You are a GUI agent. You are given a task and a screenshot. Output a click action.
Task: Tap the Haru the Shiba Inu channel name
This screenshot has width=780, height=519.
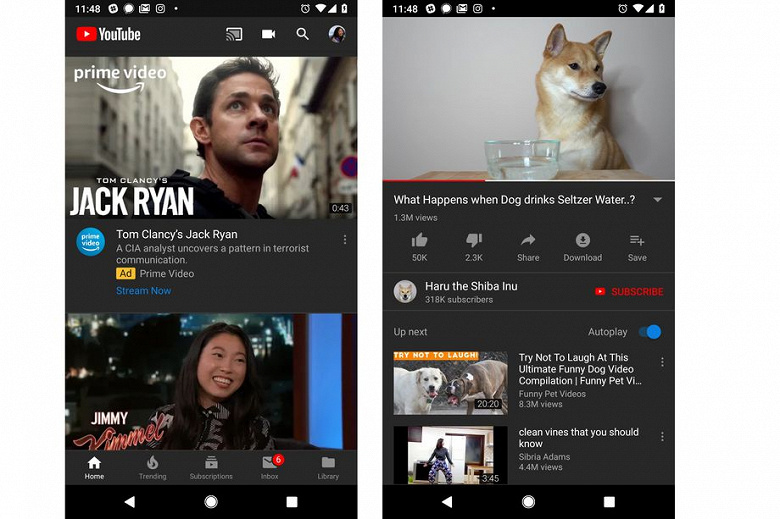click(471, 286)
